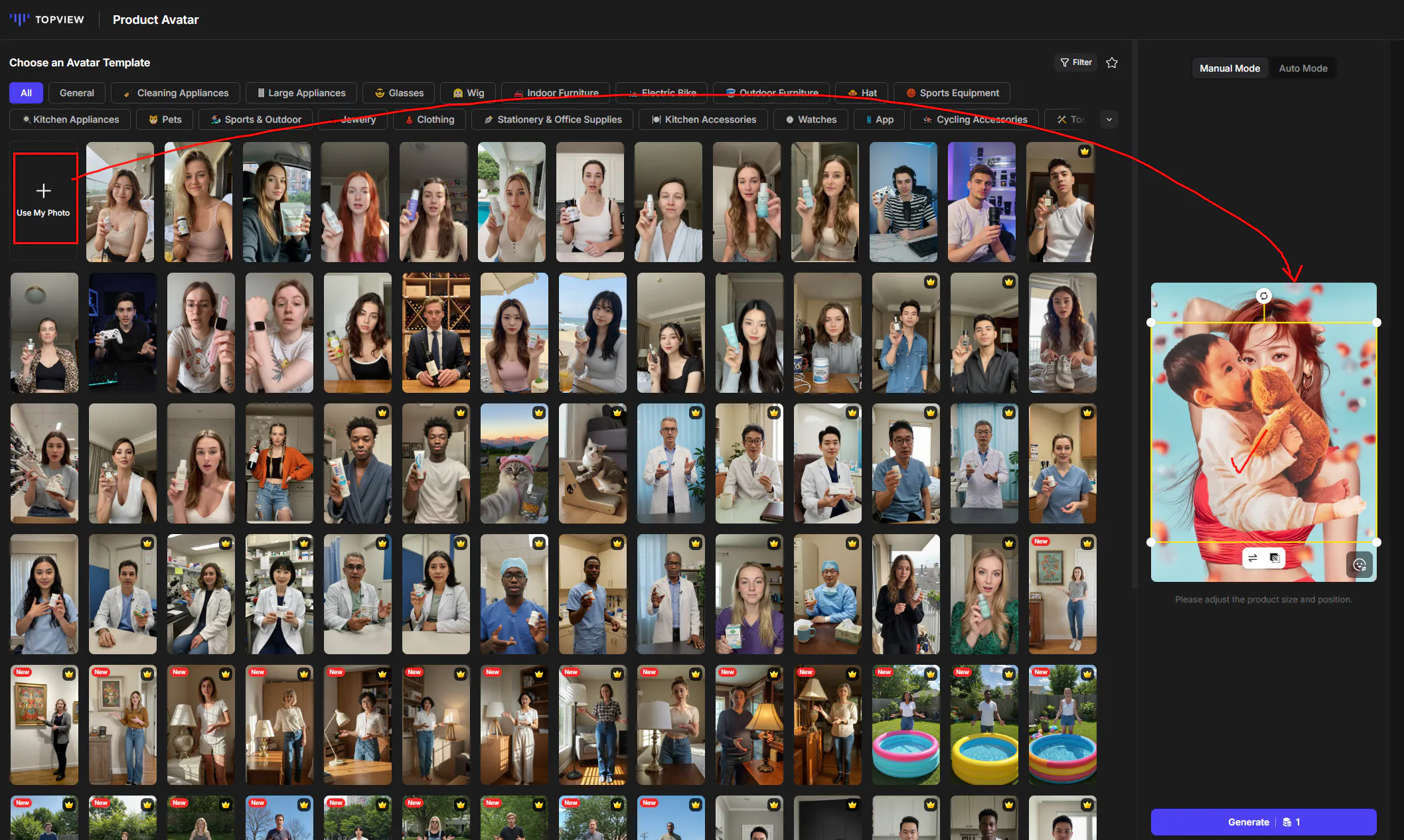
Task: Select the Watches category tag
Action: point(811,119)
